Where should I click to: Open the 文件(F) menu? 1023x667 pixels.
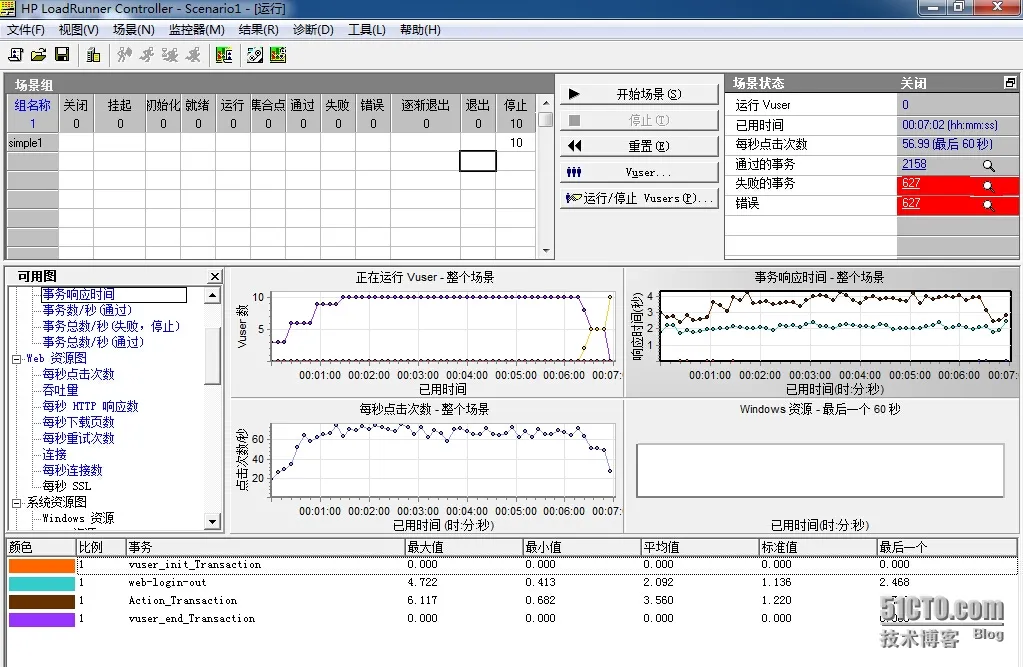pyautogui.click(x=26, y=30)
